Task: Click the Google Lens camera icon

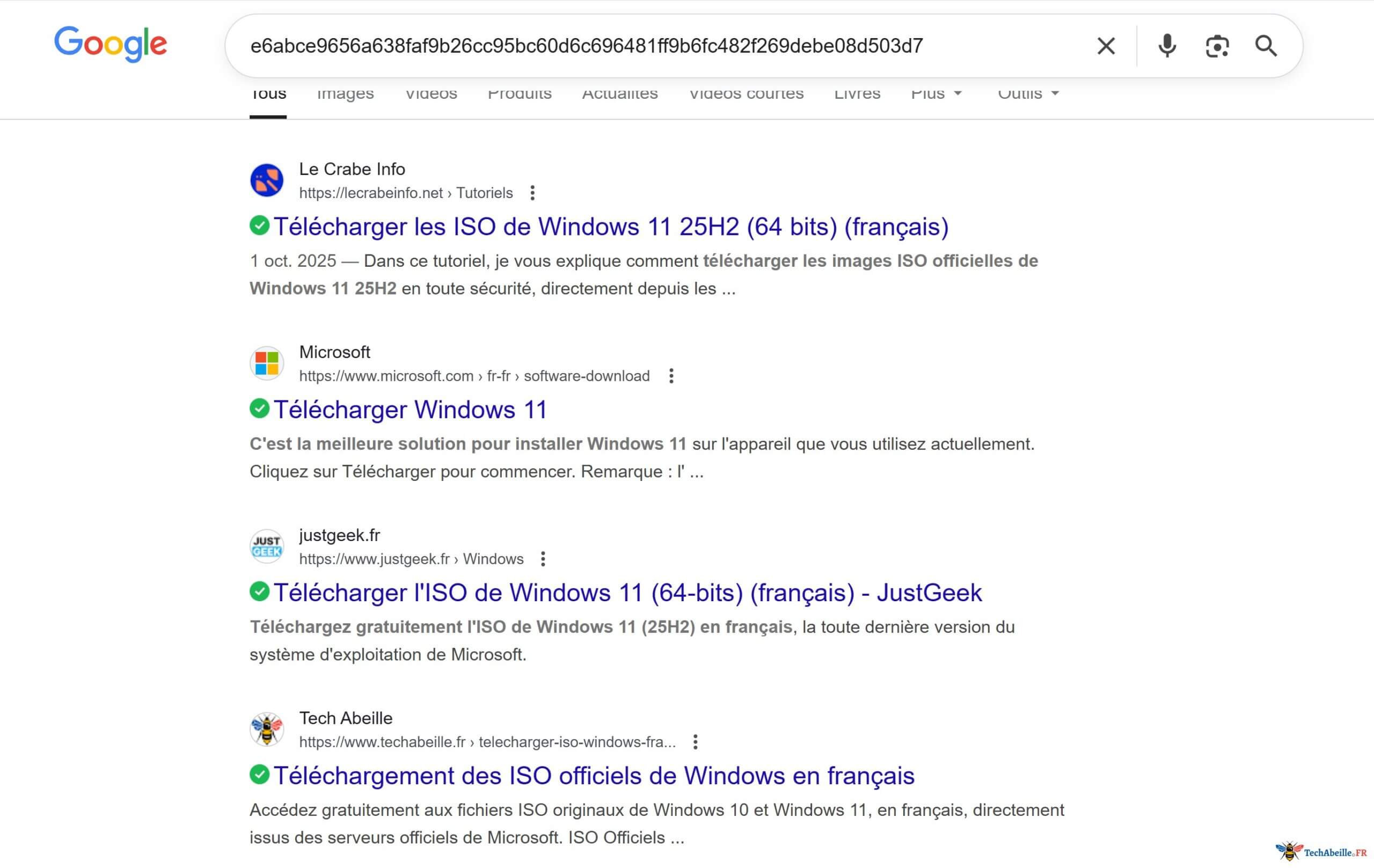Action: [x=1217, y=45]
